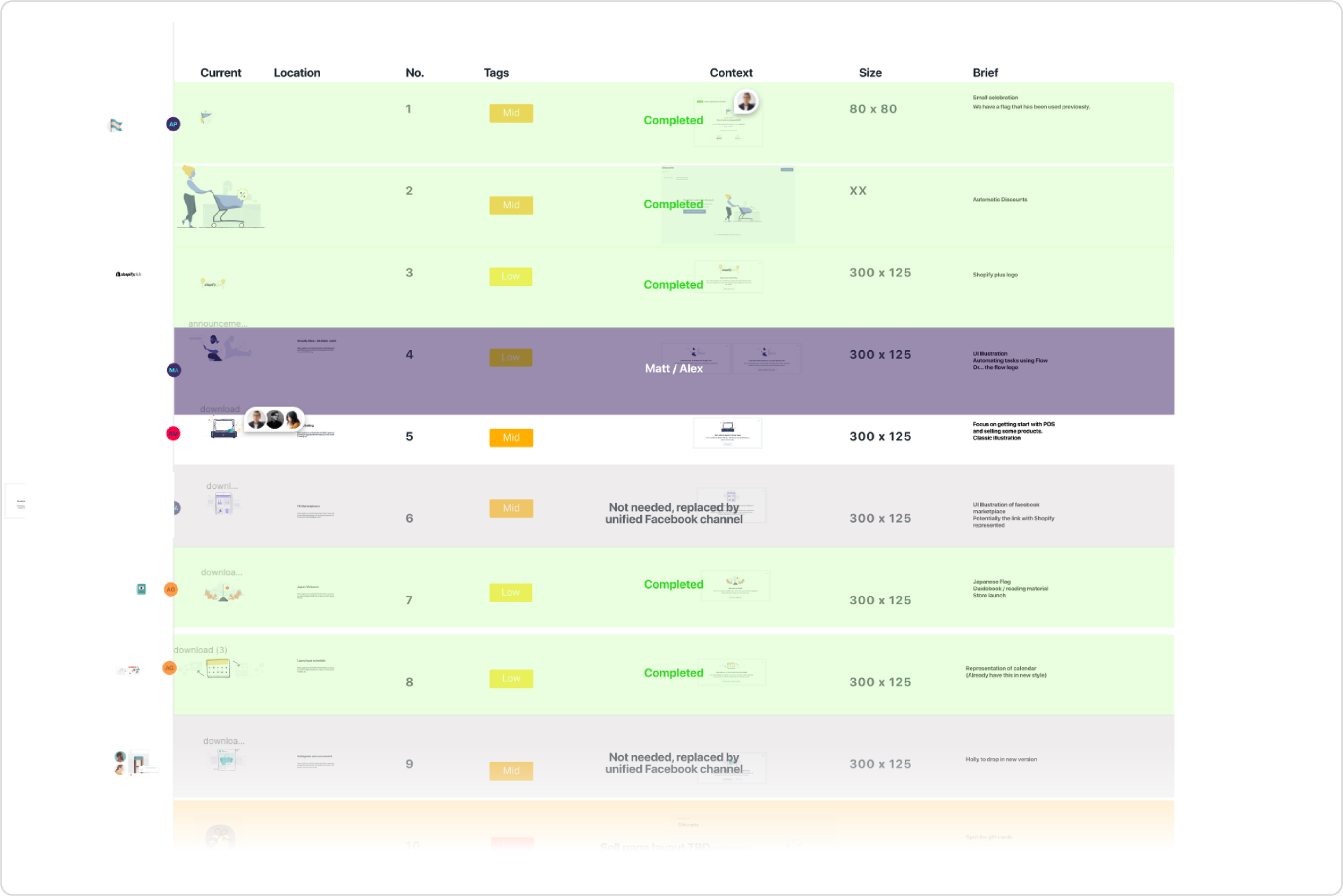
Task: Click the MA avatar badge on row 4
Action: [x=174, y=370]
